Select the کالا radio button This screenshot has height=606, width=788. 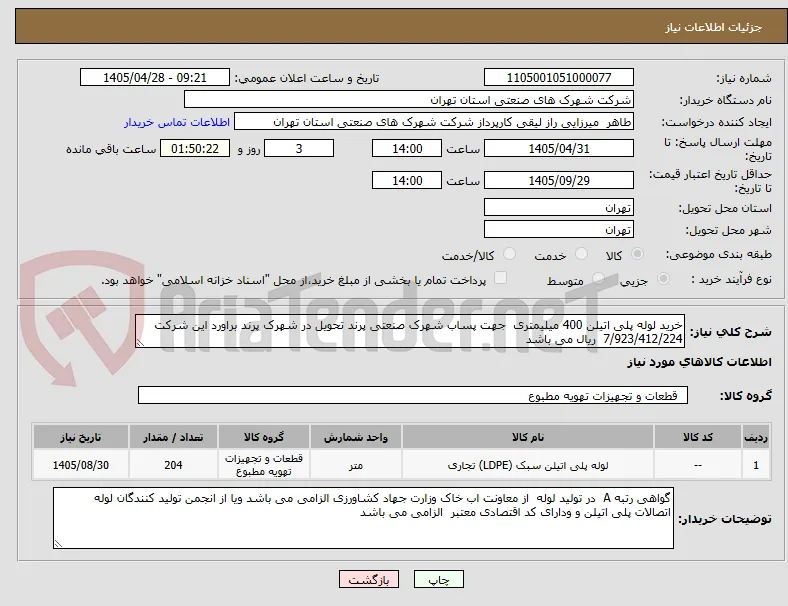[x=637, y=254]
